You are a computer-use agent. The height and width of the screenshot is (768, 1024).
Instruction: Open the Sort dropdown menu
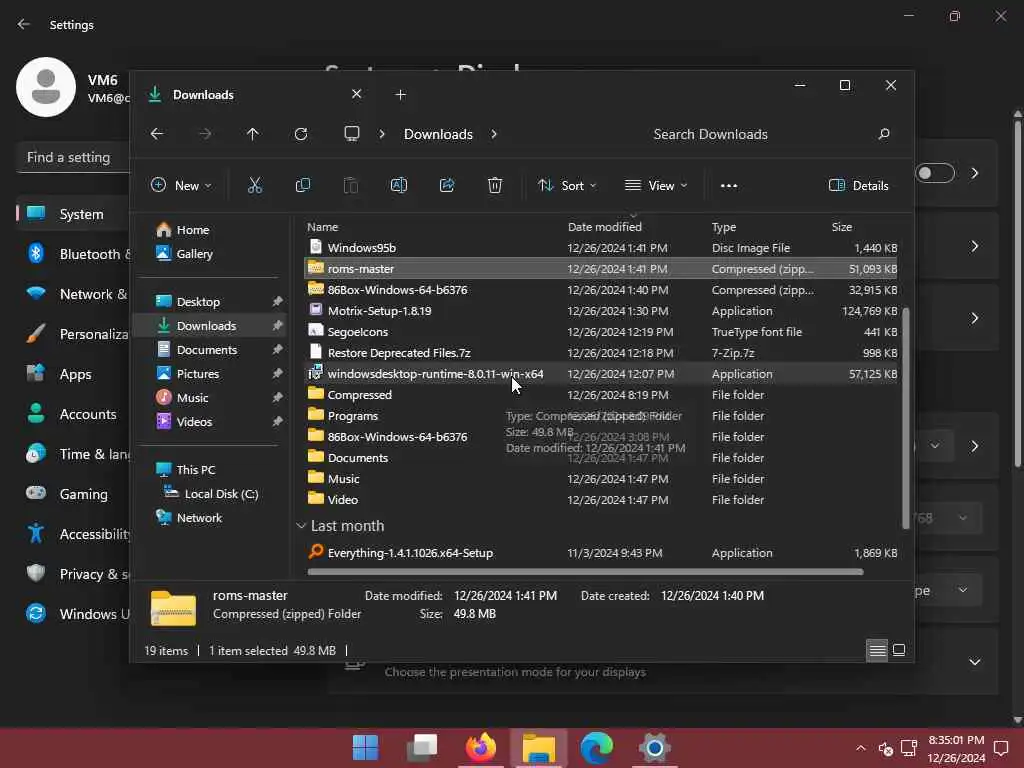[567, 185]
